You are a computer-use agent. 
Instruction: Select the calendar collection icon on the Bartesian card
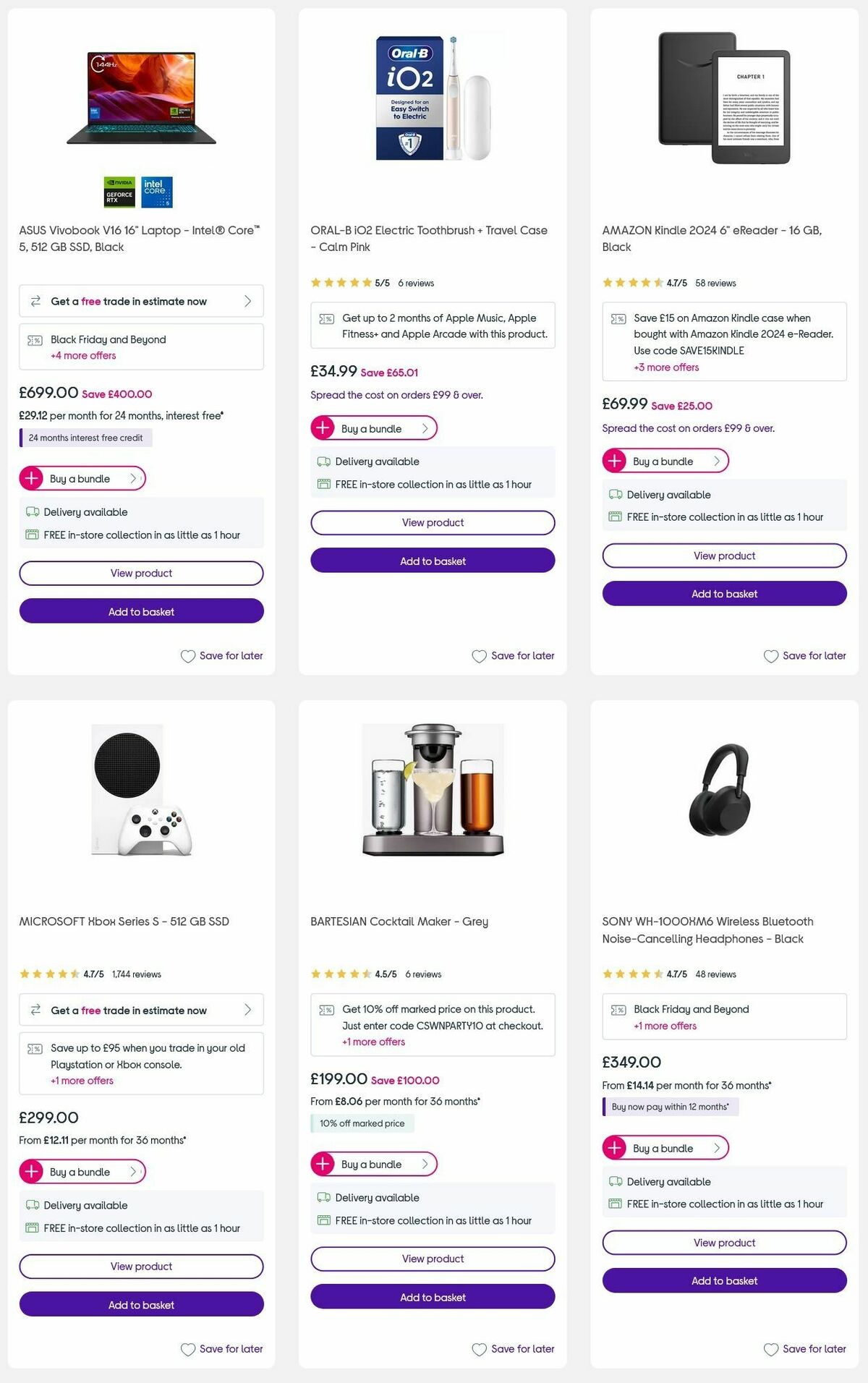[323, 1220]
